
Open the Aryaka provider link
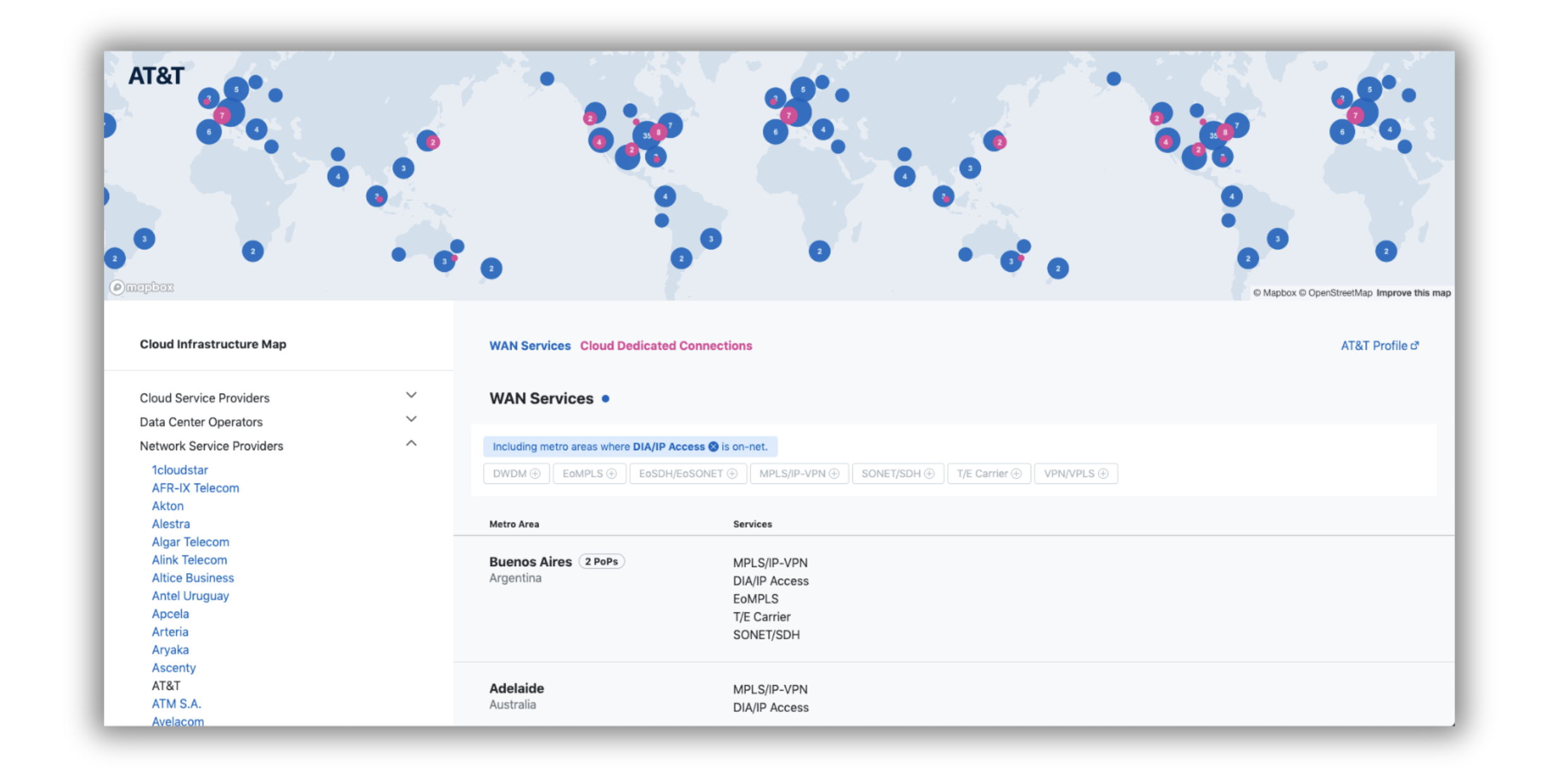(x=170, y=650)
